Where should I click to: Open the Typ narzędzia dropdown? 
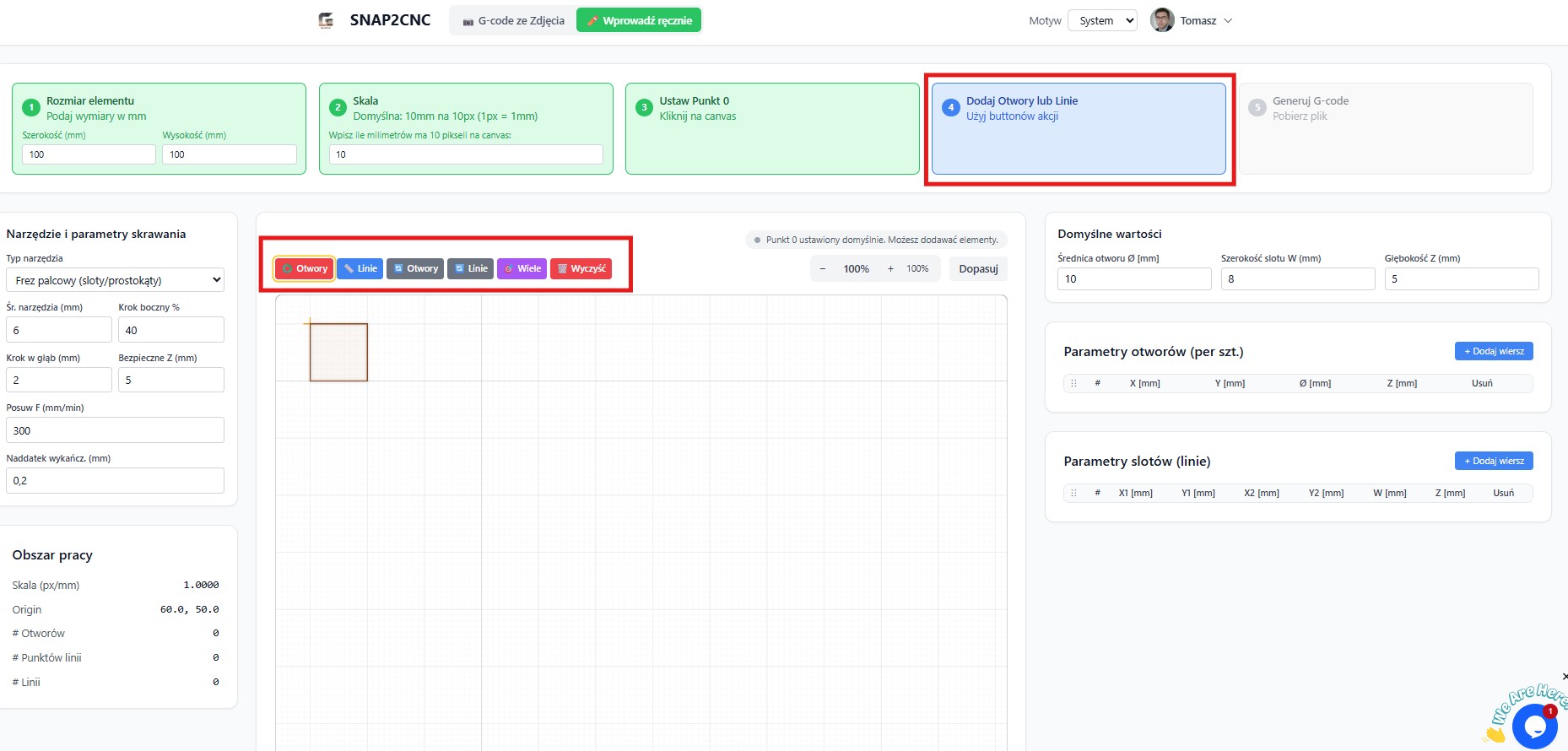(115, 280)
